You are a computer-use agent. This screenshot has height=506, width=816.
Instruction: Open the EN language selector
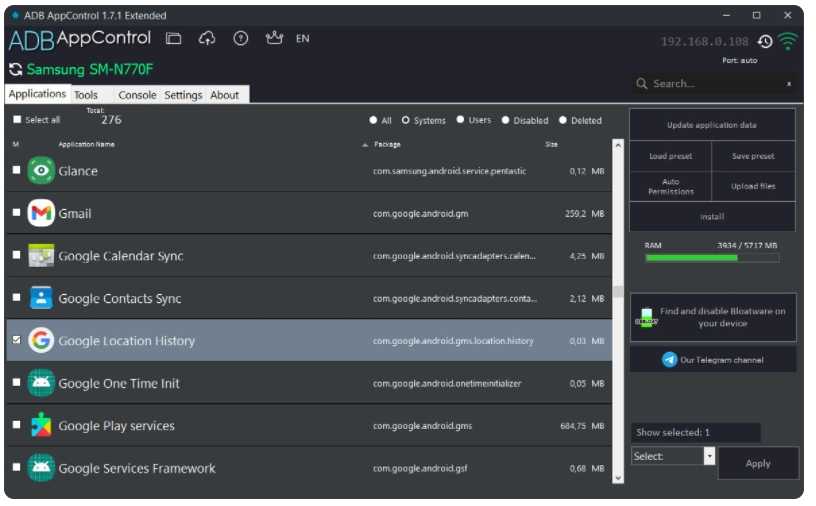(302, 39)
